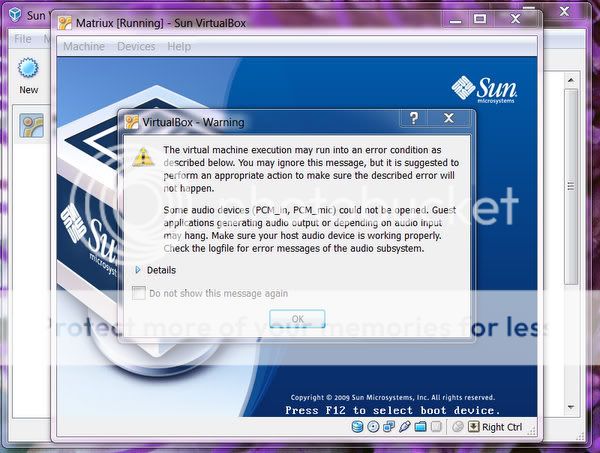Image resolution: width=600 pixels, height=453 pixels.
Task: Click the CD/DVD icon in the status bar
Action: coord(373,427)
